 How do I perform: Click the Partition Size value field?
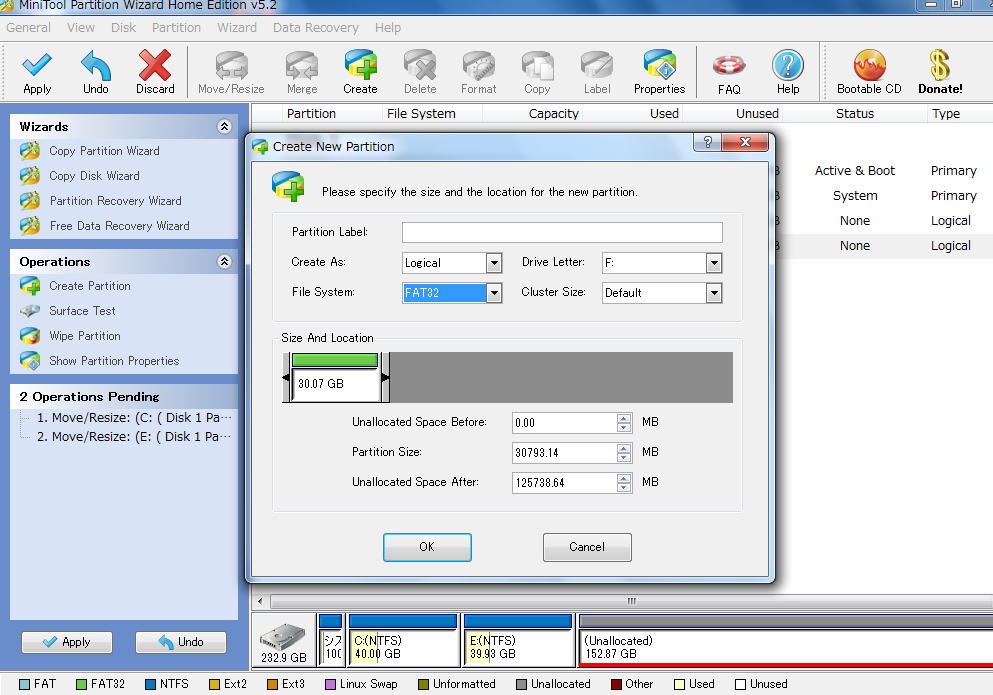click(x=565, y=452)
